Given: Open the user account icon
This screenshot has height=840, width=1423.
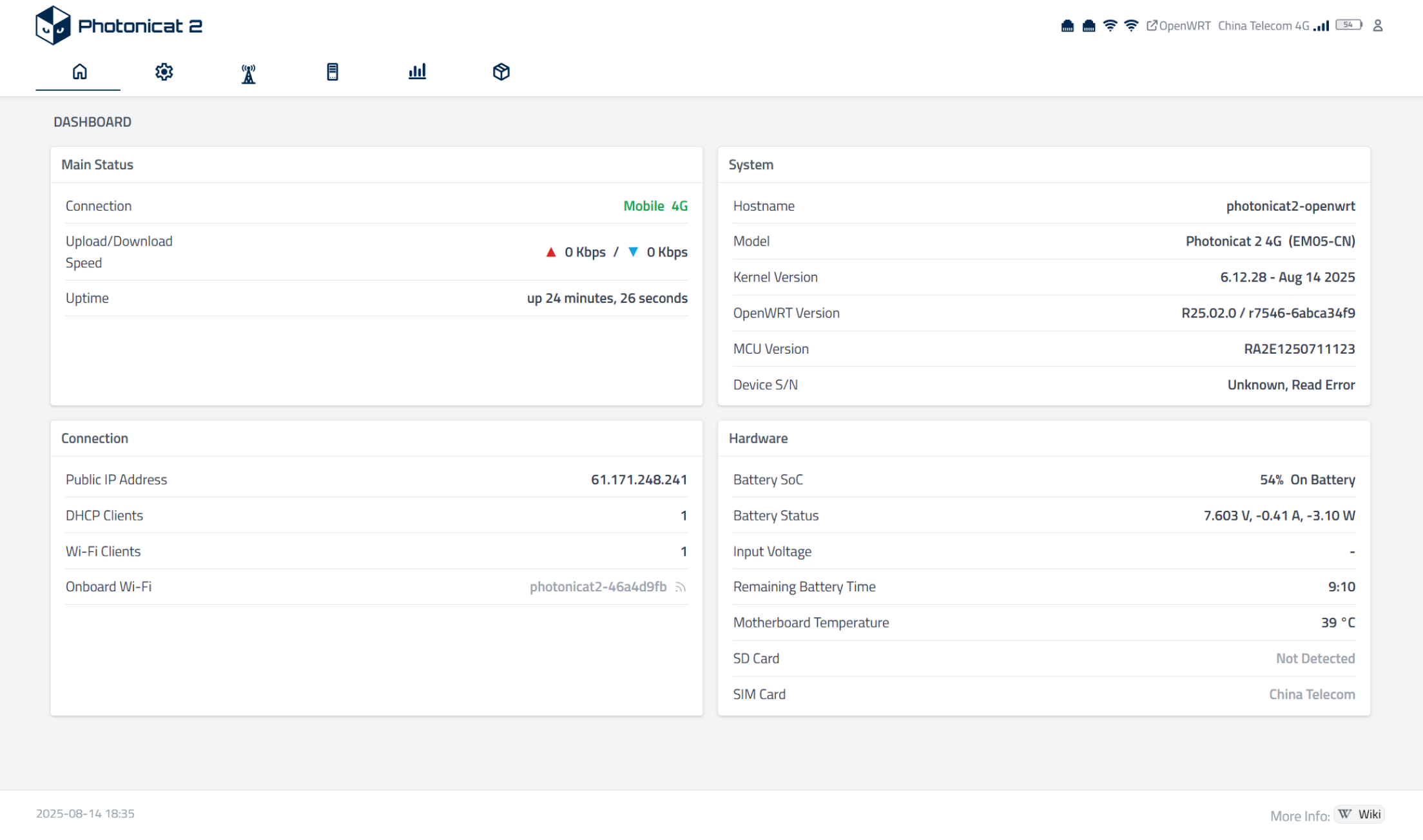Looking at the screenshot, I should [1378, 26].
